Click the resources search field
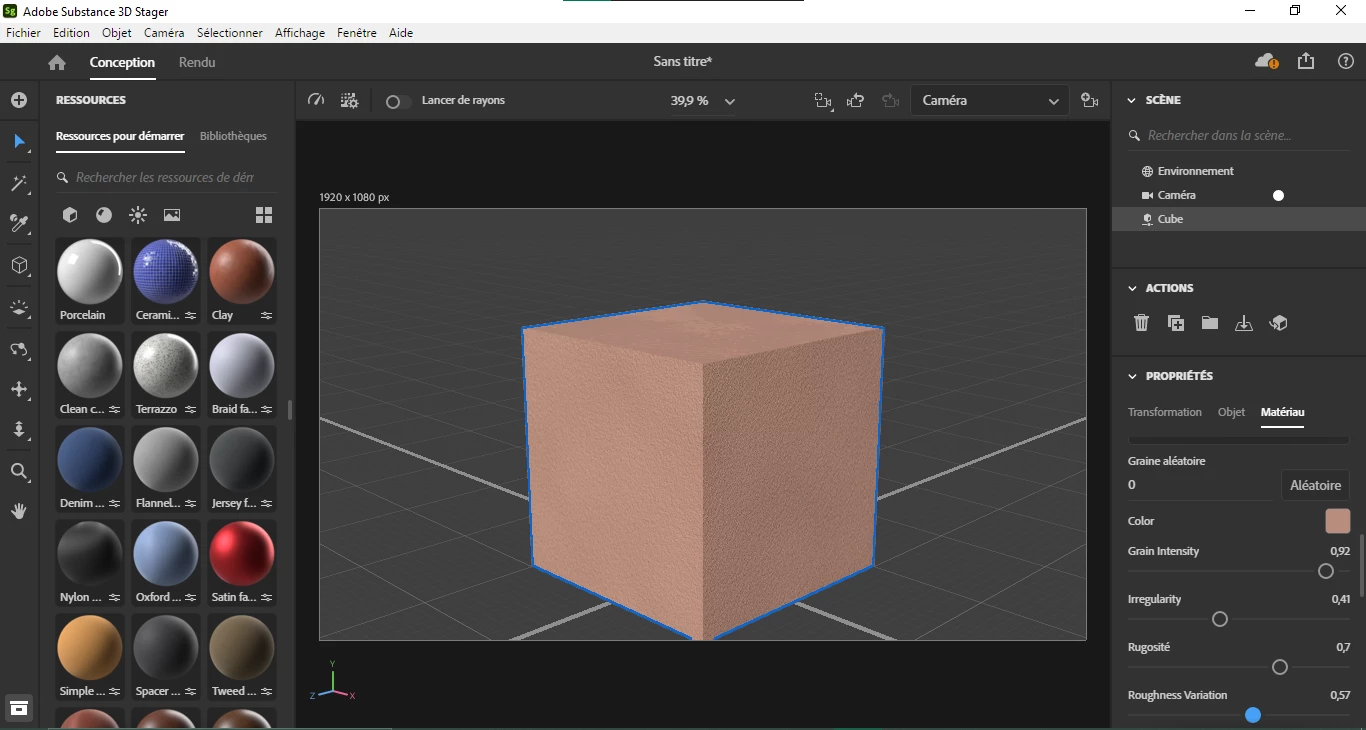 tap(165, 177)
